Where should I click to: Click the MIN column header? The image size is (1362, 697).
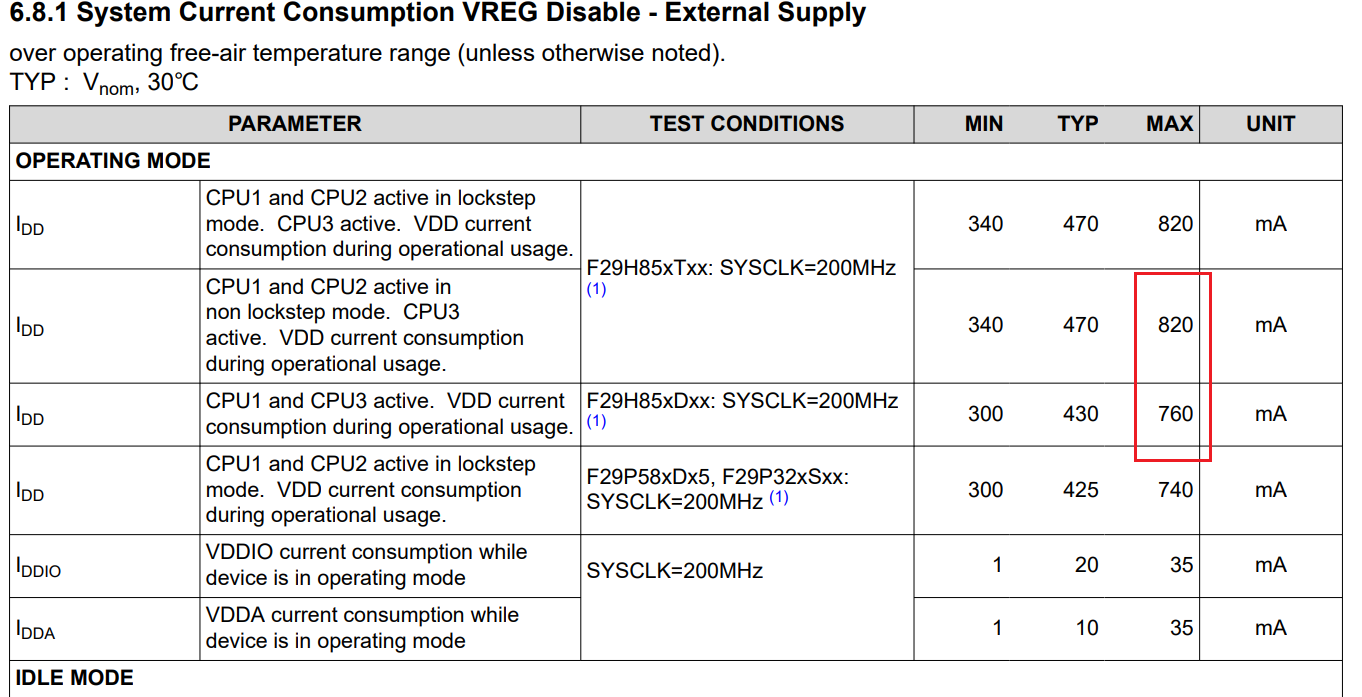(x=984, y=124)
